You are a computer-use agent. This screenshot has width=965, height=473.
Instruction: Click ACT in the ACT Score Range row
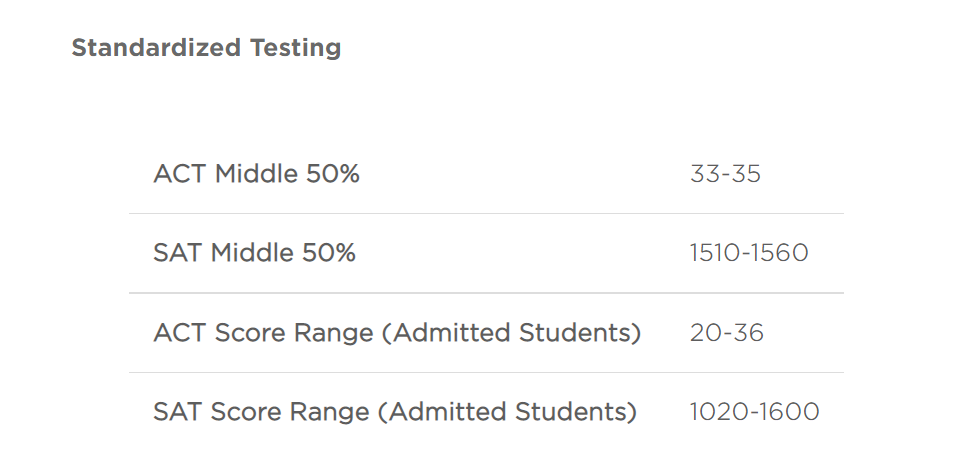tap(179, 333)
